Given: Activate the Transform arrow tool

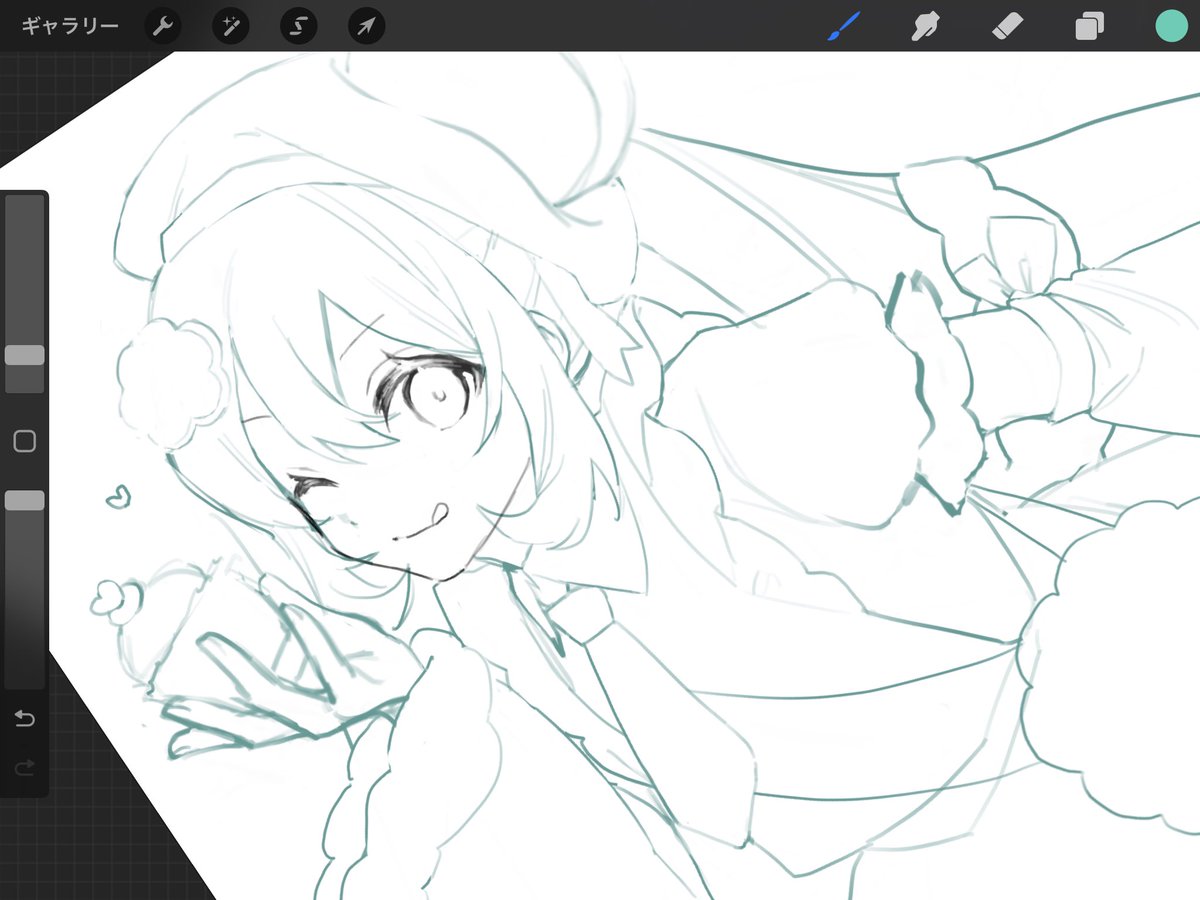Looking at the screenshot, I should [367, 27].
